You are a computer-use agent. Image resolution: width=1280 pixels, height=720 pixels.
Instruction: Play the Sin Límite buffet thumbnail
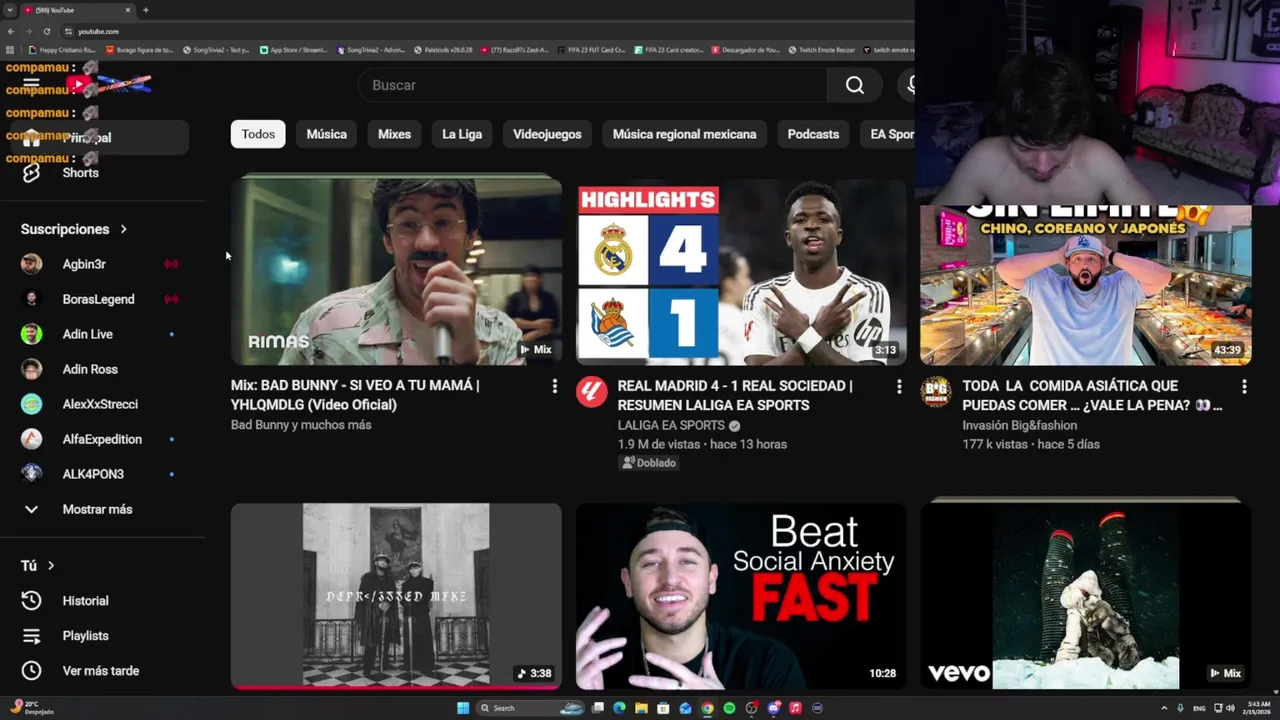click(x=1086, y=285)
